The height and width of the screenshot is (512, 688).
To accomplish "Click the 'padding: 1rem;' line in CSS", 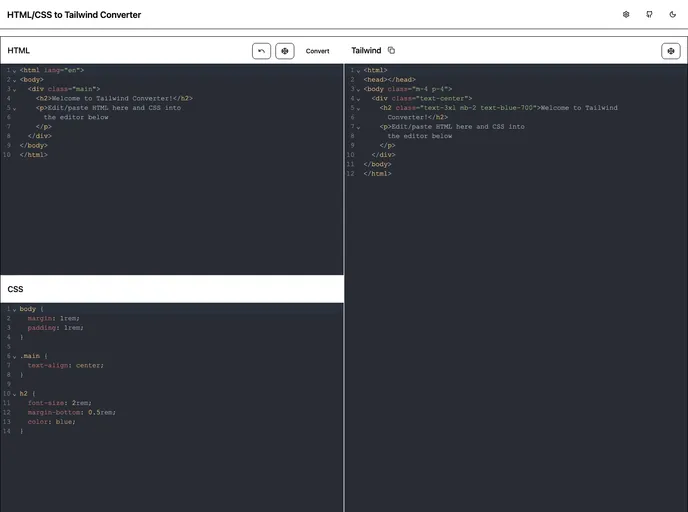I will 55,328.
